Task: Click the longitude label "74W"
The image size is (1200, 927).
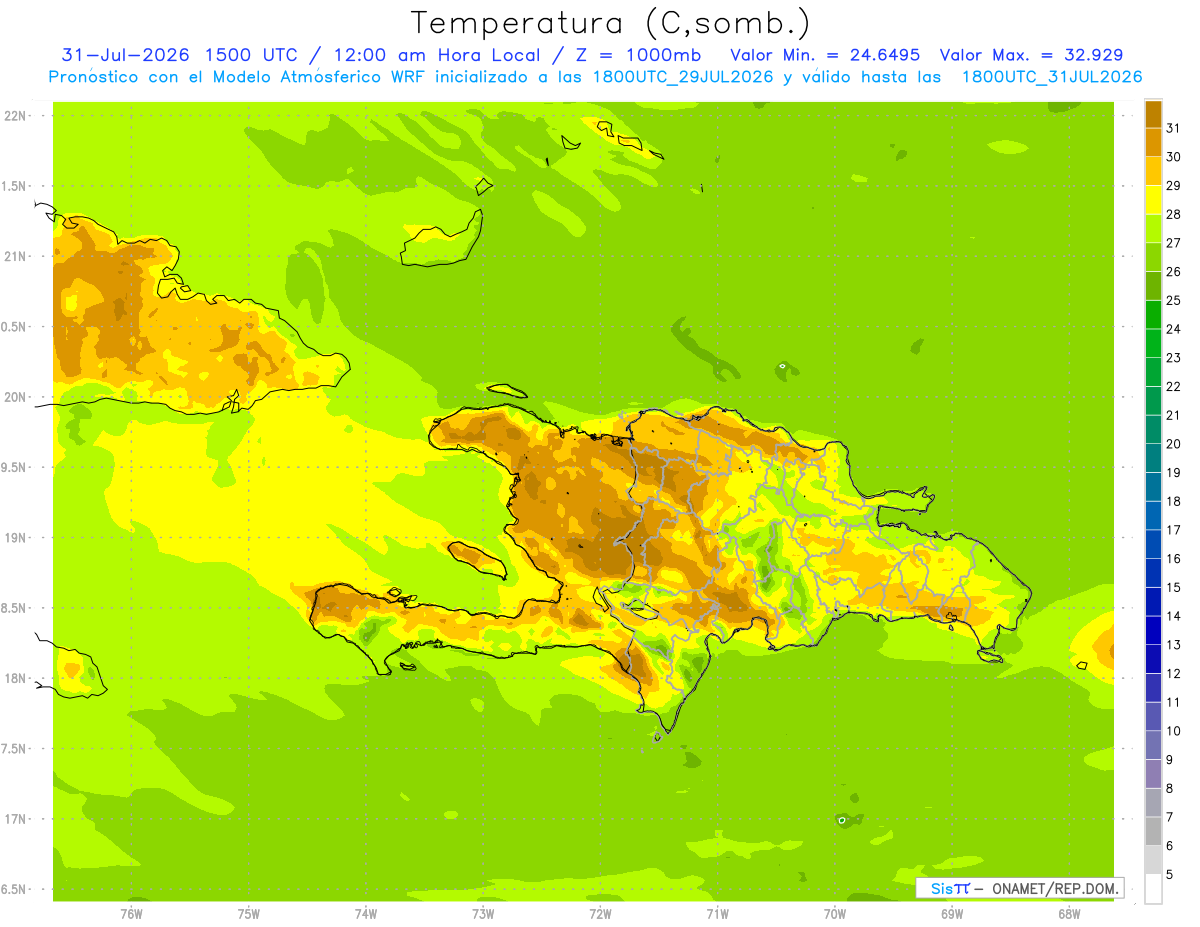Action: coord(366,913)
